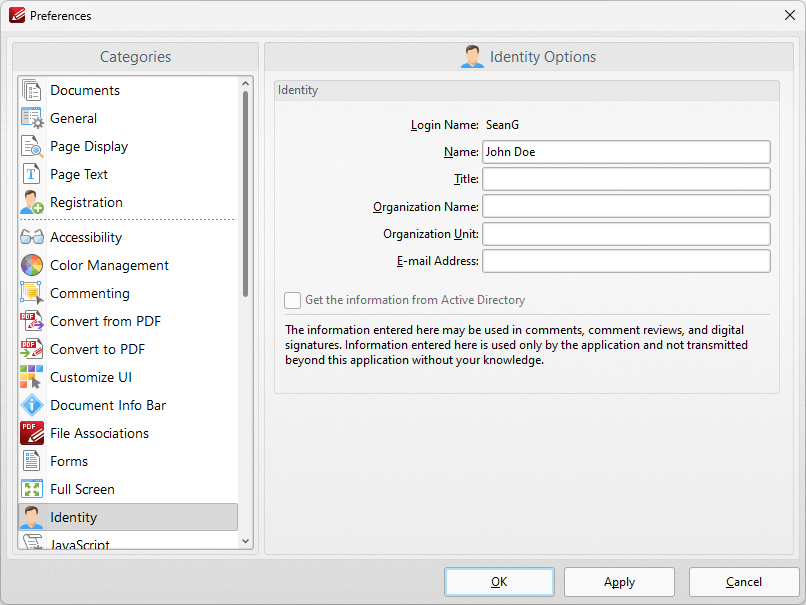The height and width of the screenshot is (605, 806).
Task: Choose Convert to PDF in the list
Action: pyautogui.click(x=128, y=350)
